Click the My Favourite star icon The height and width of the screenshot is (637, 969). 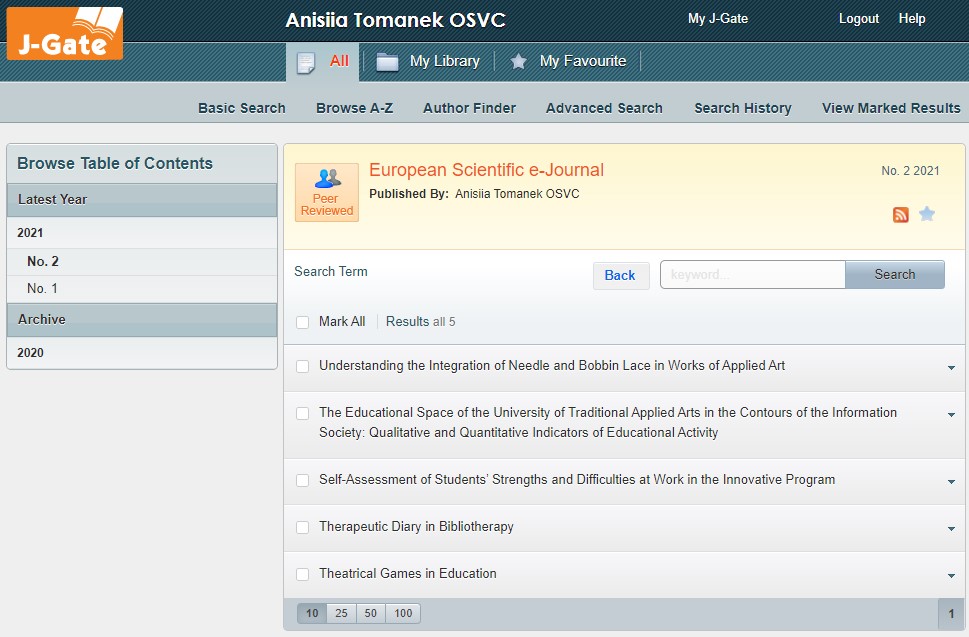[x=518, y=62]
